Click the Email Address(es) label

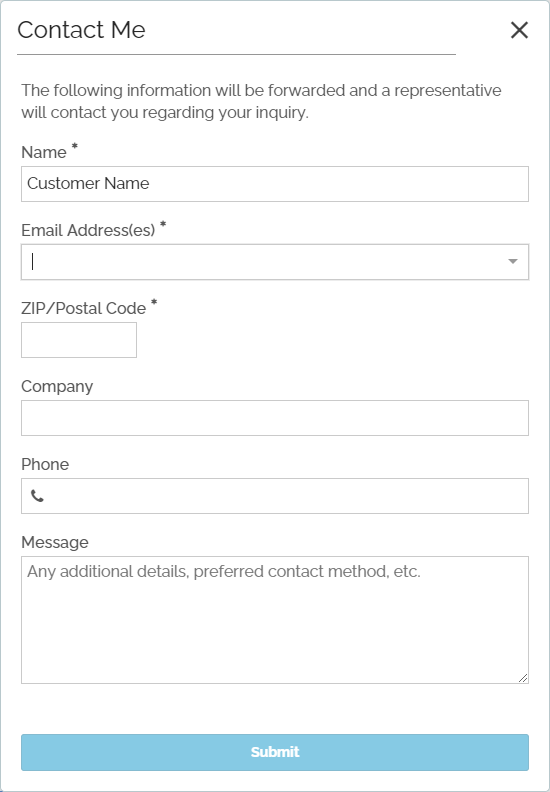(88, 230)
